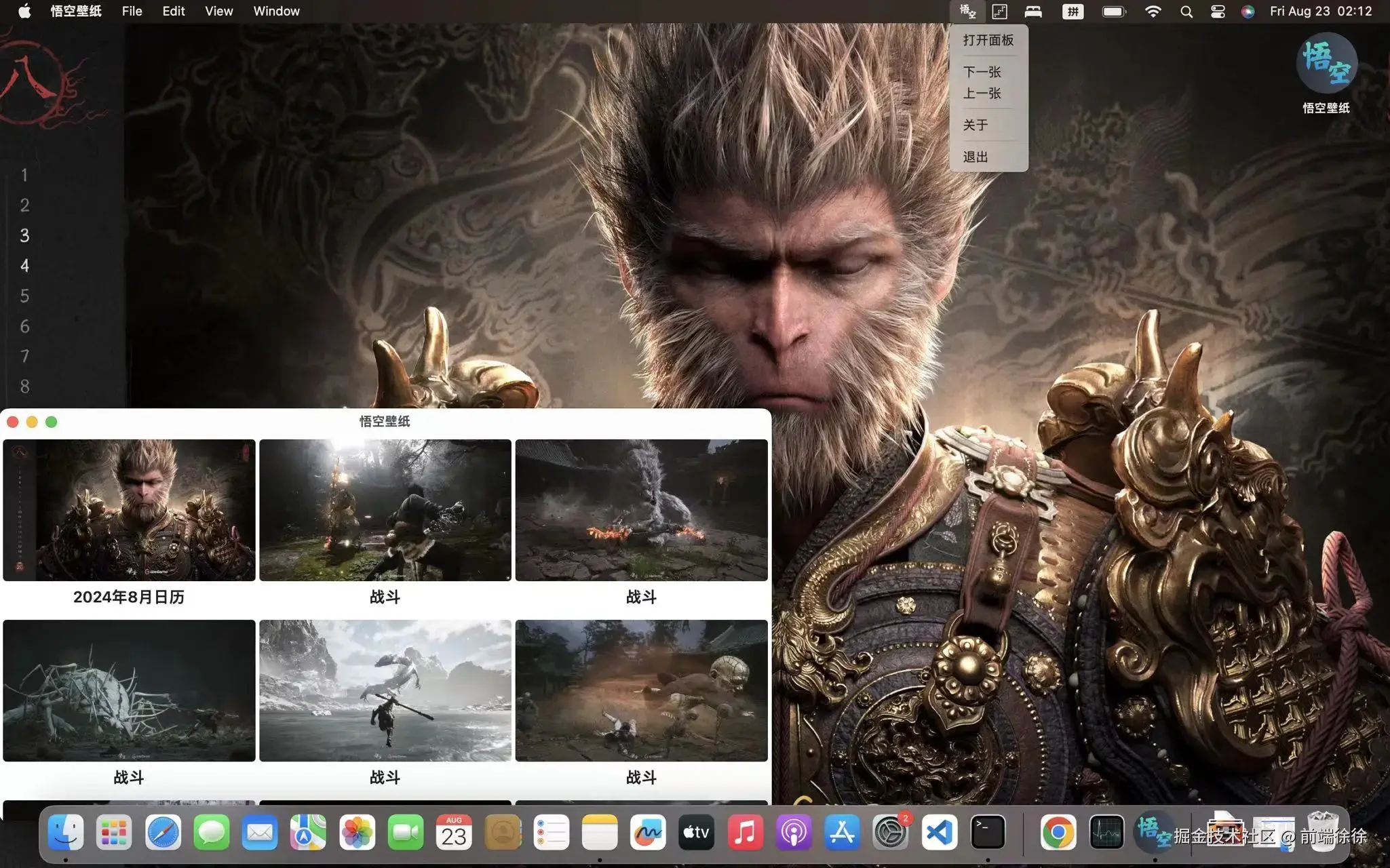Image resolution: width=1390 pixels, height=868 pixels.
Task: Open the Window menu
Action: pyautogui.click(x=276, y=12)
